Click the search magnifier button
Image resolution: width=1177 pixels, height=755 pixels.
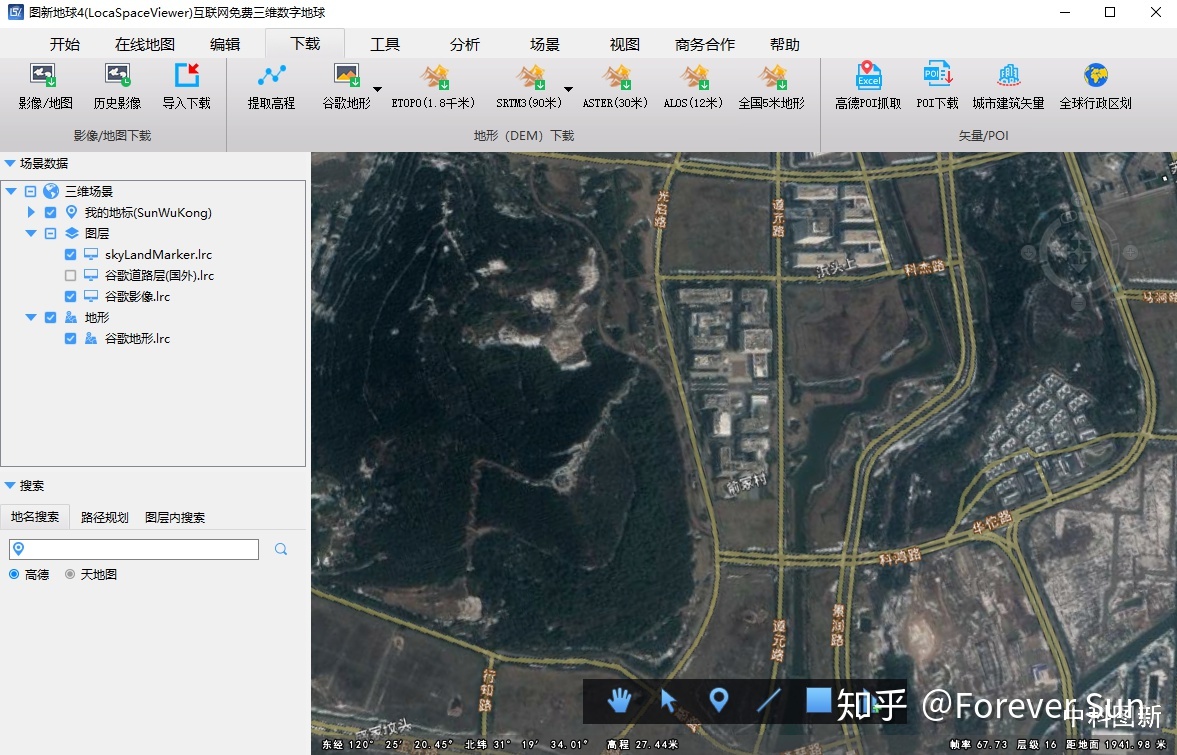tap(281, 549)
